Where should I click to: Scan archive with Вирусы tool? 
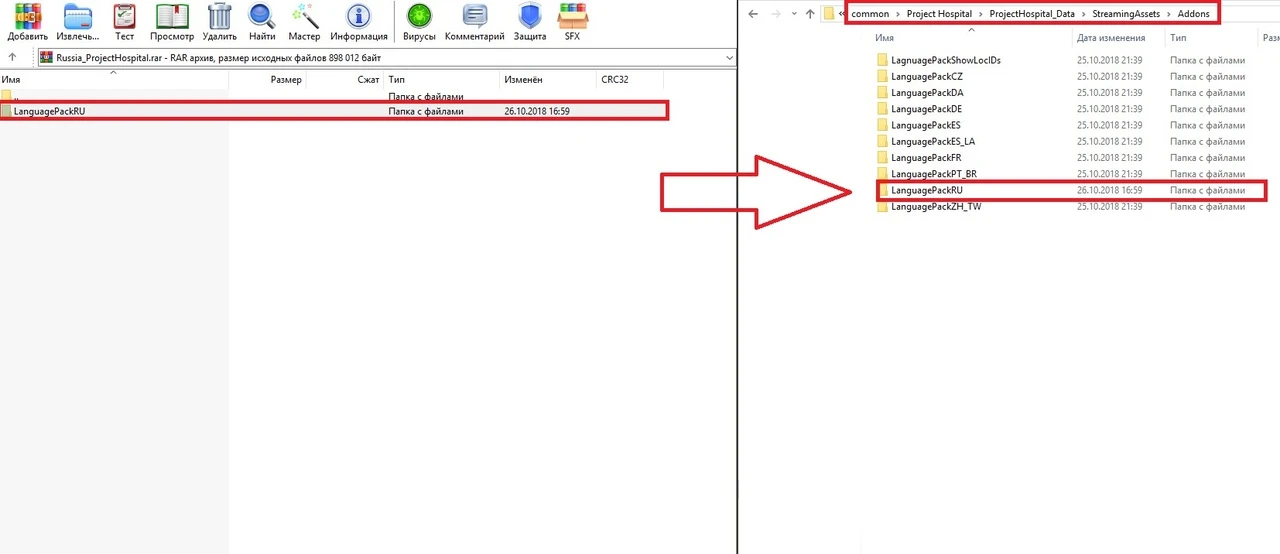click(419, 22)
